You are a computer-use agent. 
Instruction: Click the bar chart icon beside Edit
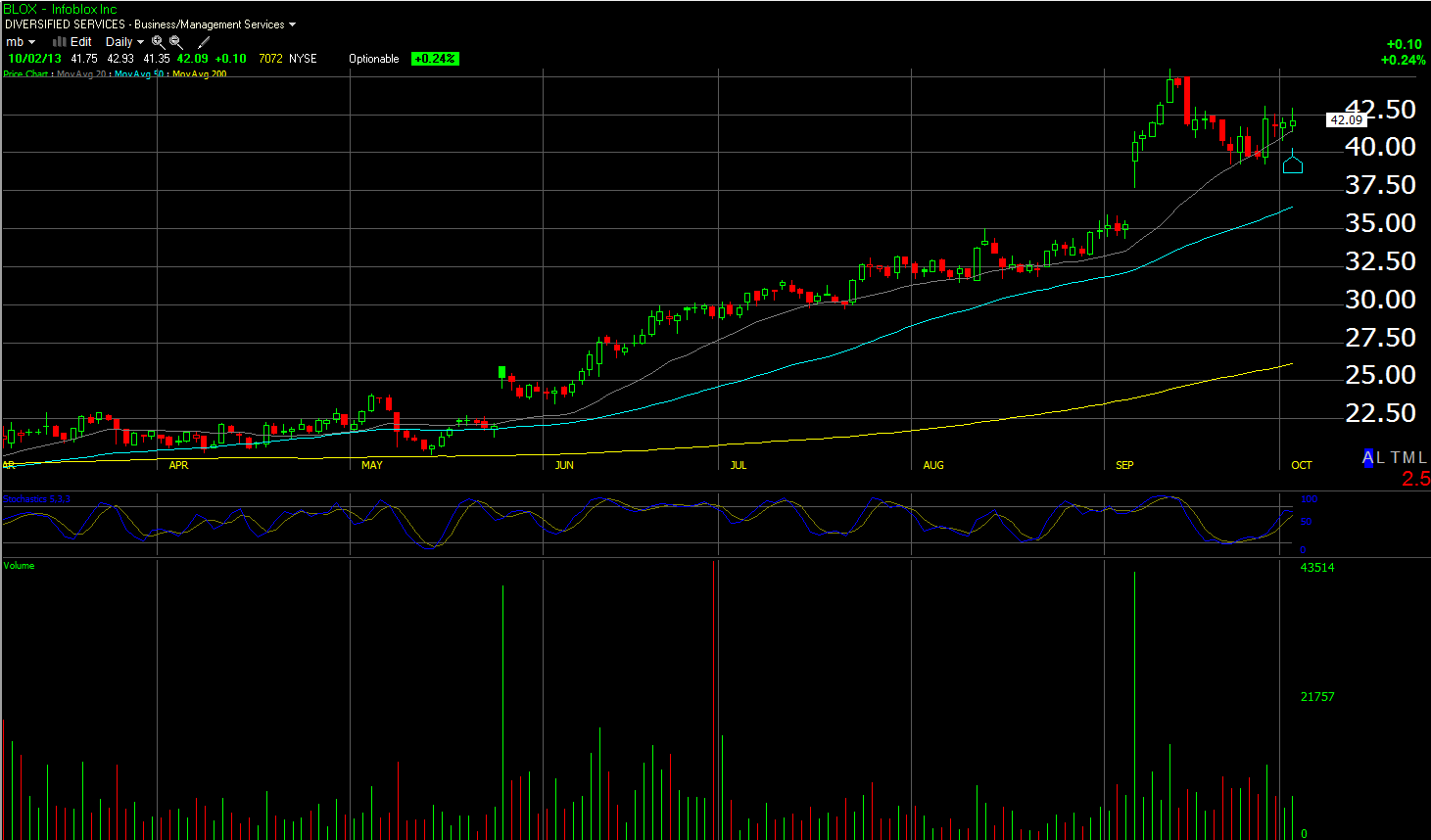pos(59,42)
